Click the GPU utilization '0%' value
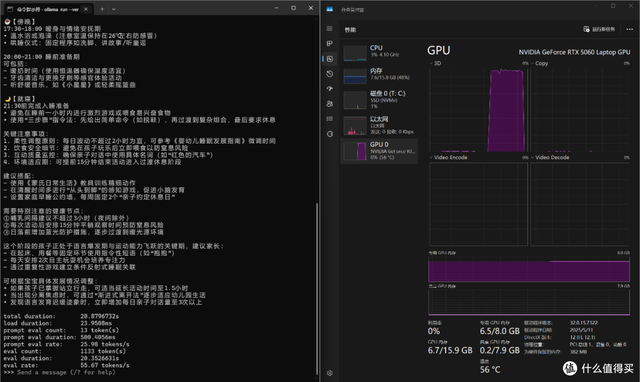The image size is (640, 382). tap(434, 331)
